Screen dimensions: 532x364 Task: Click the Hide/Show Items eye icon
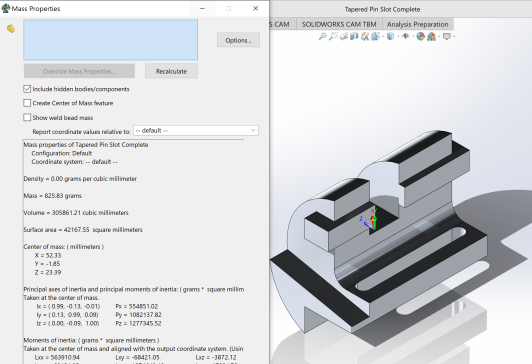[x=405, y=36]
